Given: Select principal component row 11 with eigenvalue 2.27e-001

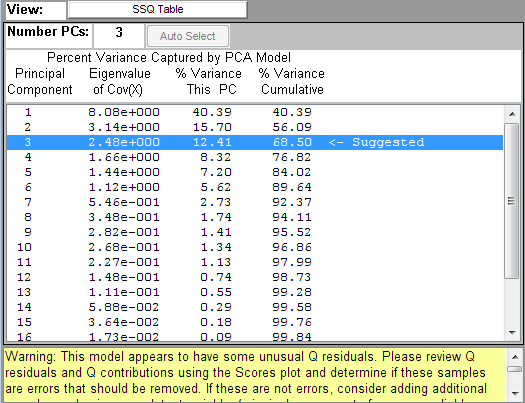Looking at the screenshot, I should [255, 262].
